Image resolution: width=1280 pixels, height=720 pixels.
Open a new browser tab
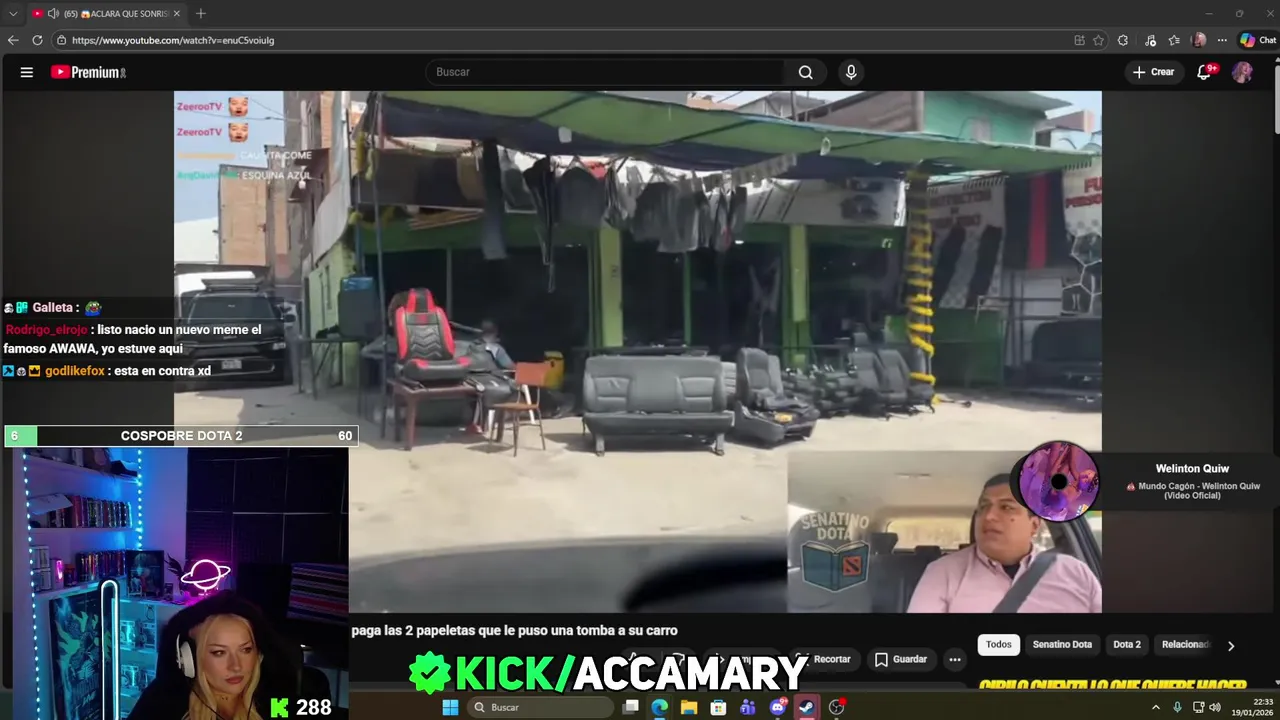(201, 14)
